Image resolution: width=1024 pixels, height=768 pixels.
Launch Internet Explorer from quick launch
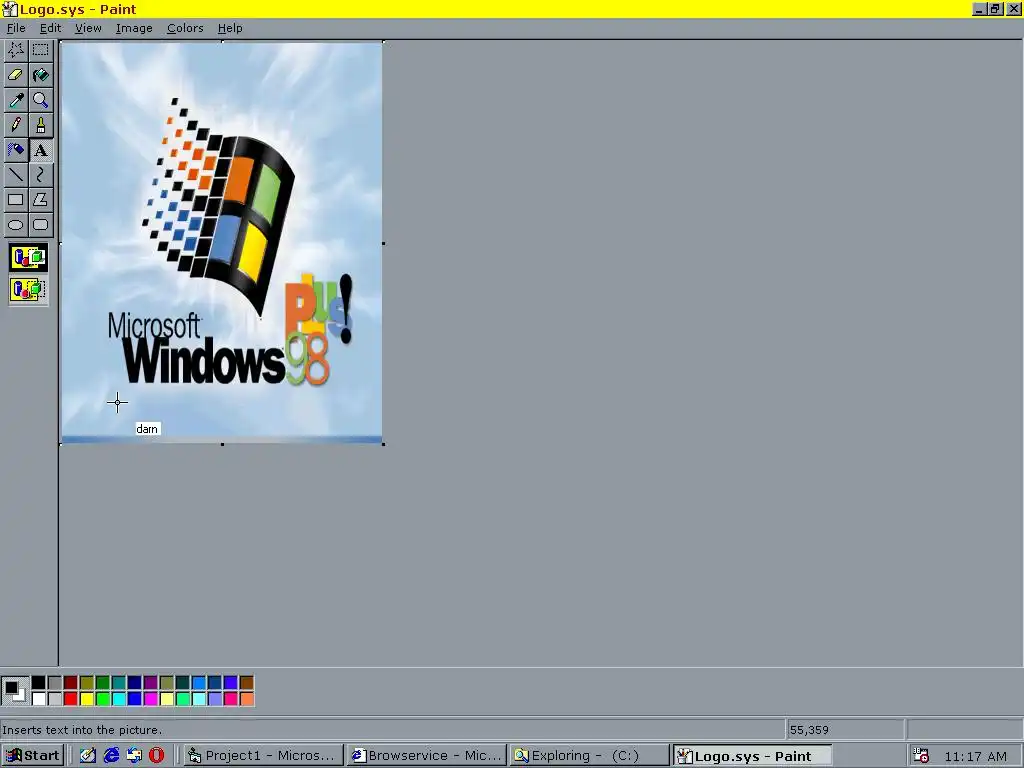coord(111,756)
